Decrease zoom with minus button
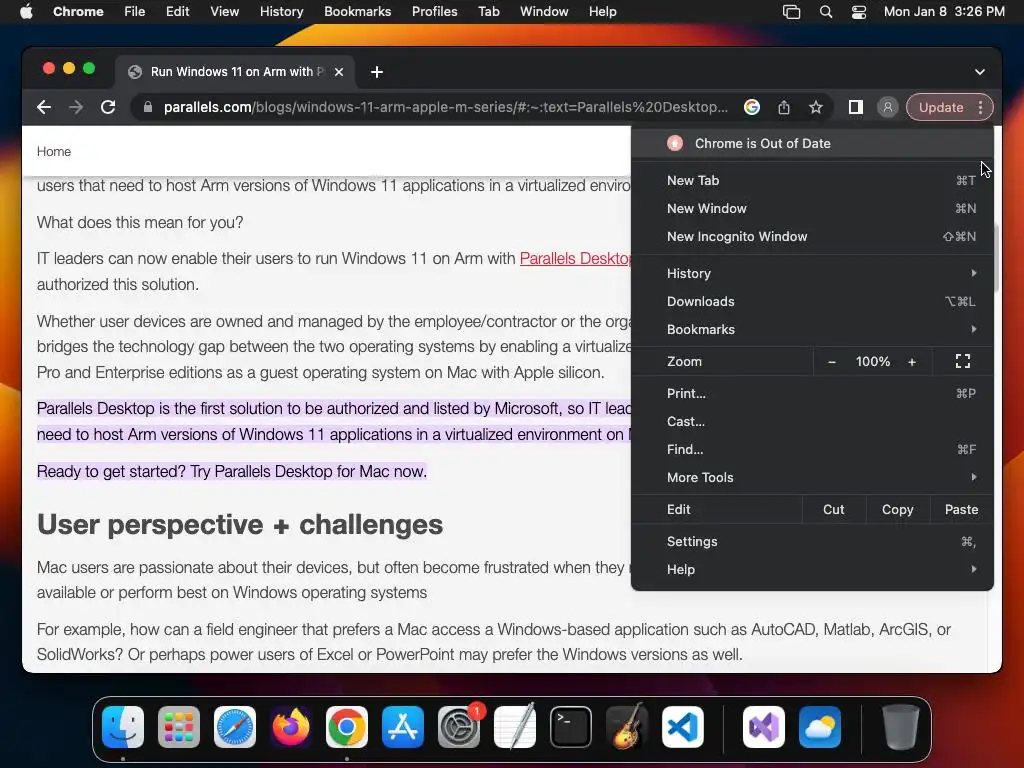 (x=831, y=361)
